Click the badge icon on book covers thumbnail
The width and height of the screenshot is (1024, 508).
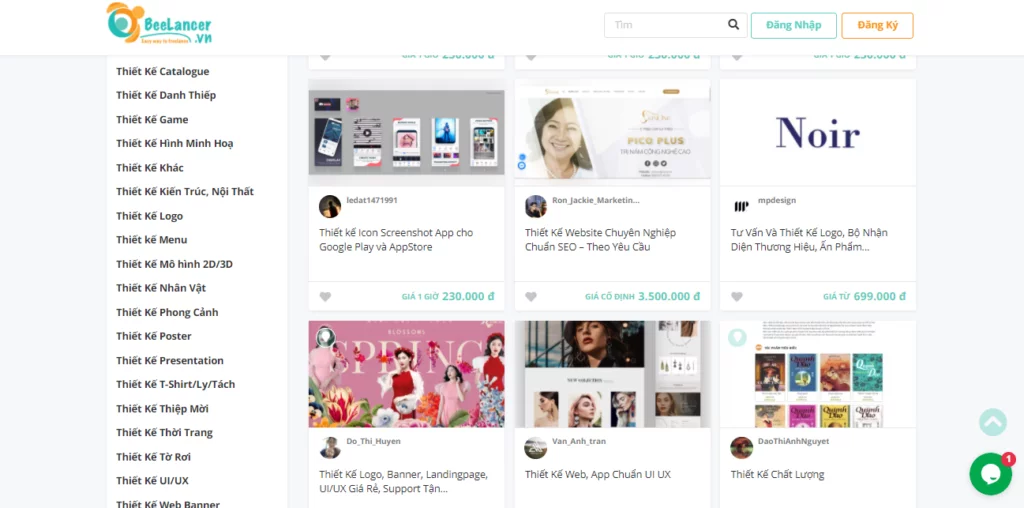click(x=737, y=337)
